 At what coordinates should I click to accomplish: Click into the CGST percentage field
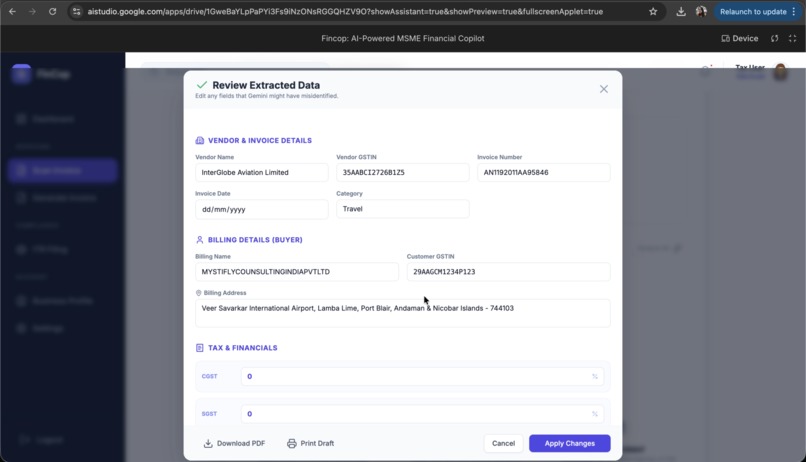[x=422, y=376]
